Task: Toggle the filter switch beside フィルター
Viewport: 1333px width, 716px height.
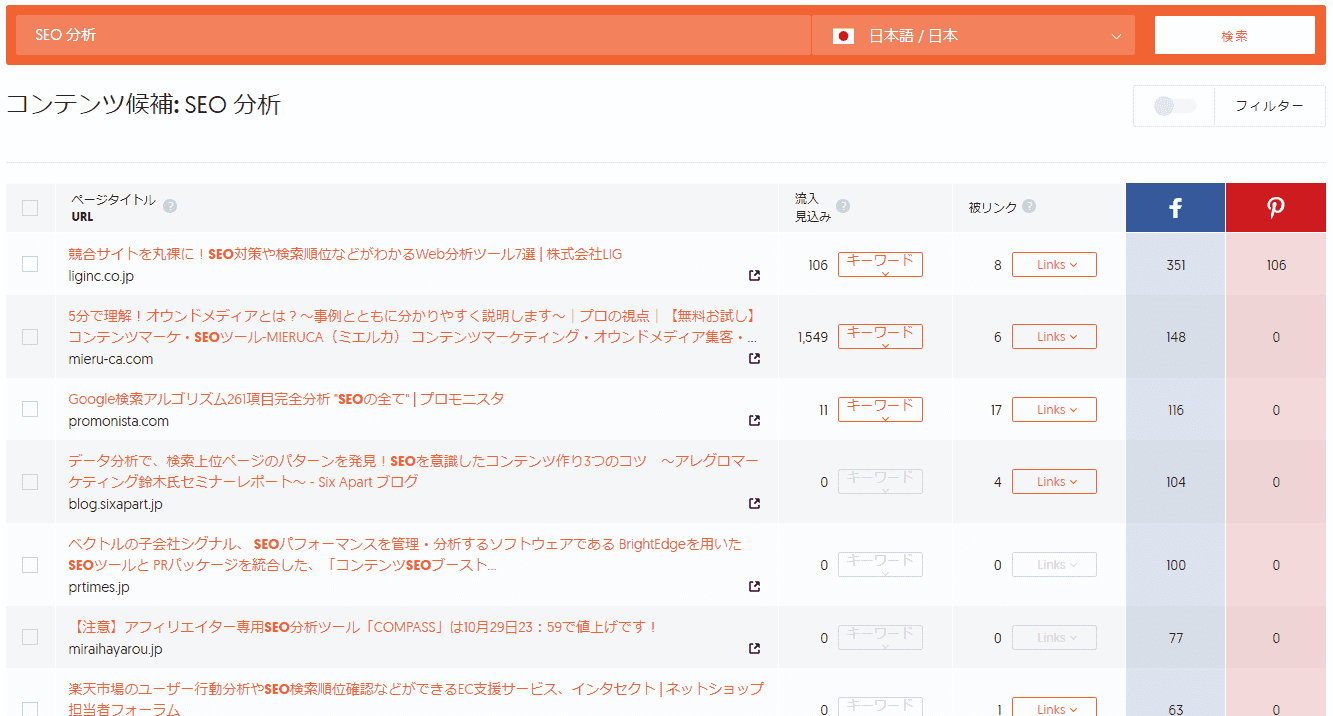Action: pos(1174,106)
